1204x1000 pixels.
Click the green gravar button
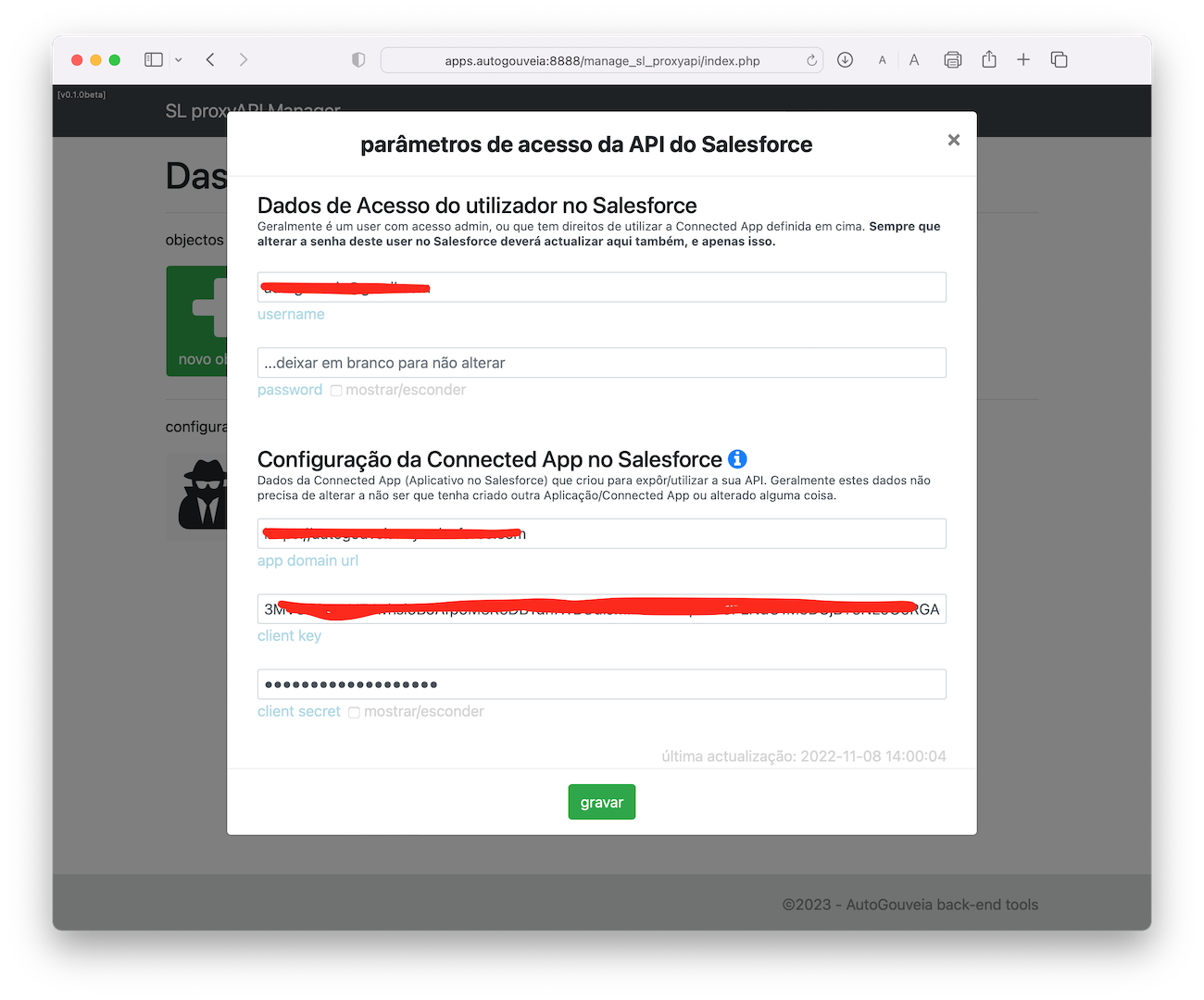pyautogui.click(x=602, y=802)
